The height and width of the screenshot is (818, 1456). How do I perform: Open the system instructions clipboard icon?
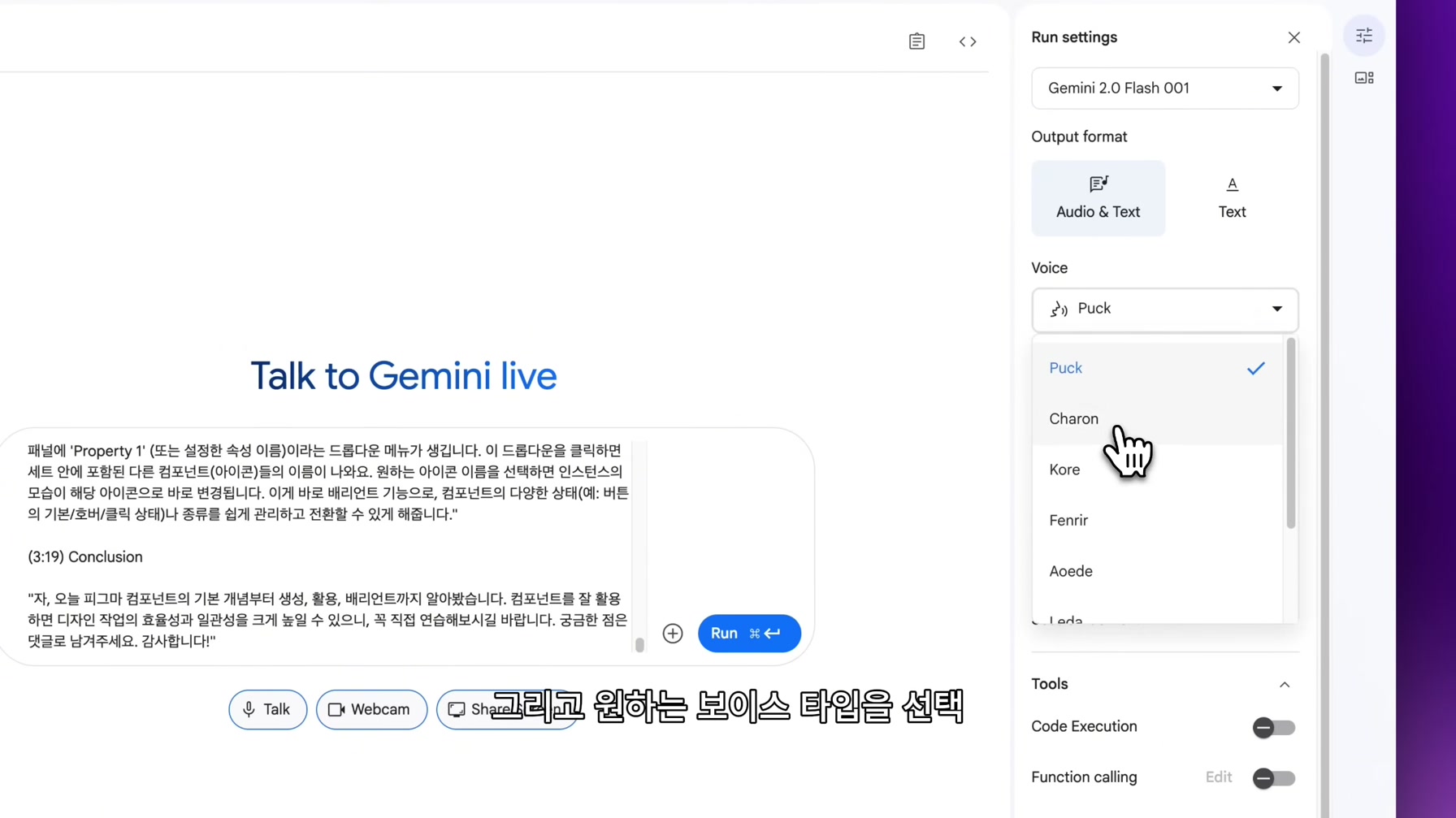pyautogui.click(x=916, y=41)
